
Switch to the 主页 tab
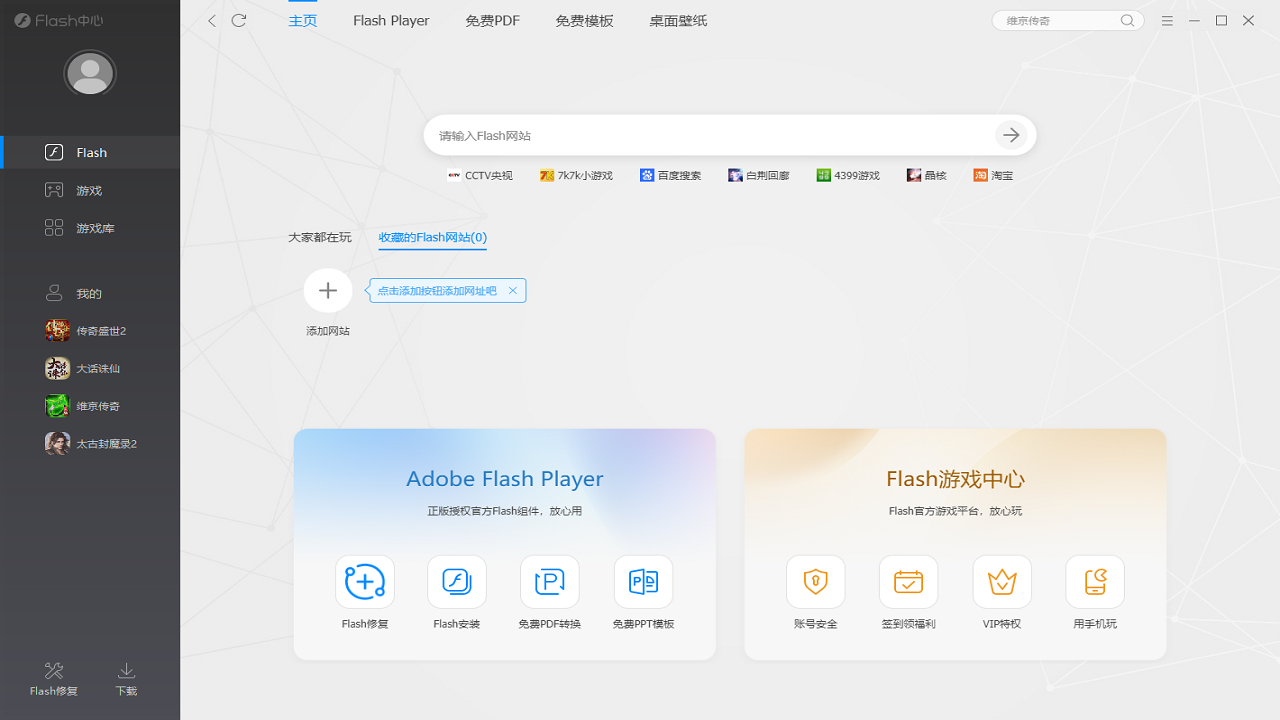coord(302,20)
